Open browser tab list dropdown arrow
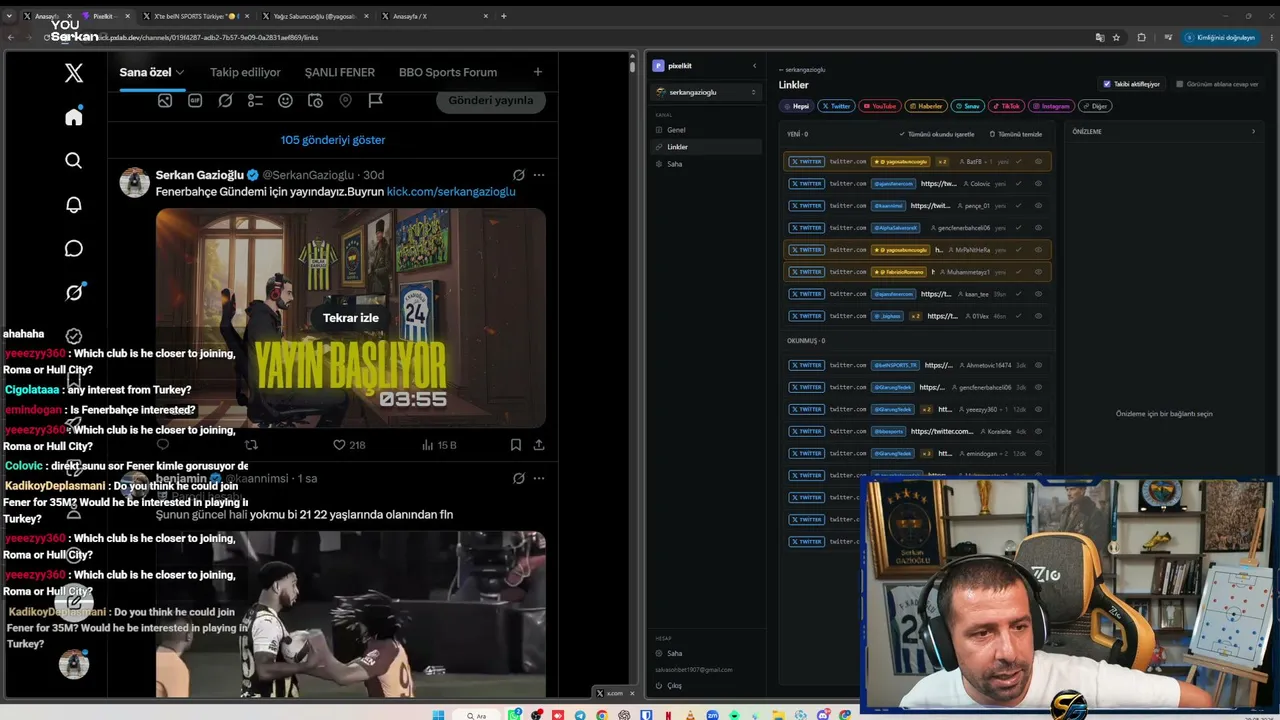 tap(9, 16)
